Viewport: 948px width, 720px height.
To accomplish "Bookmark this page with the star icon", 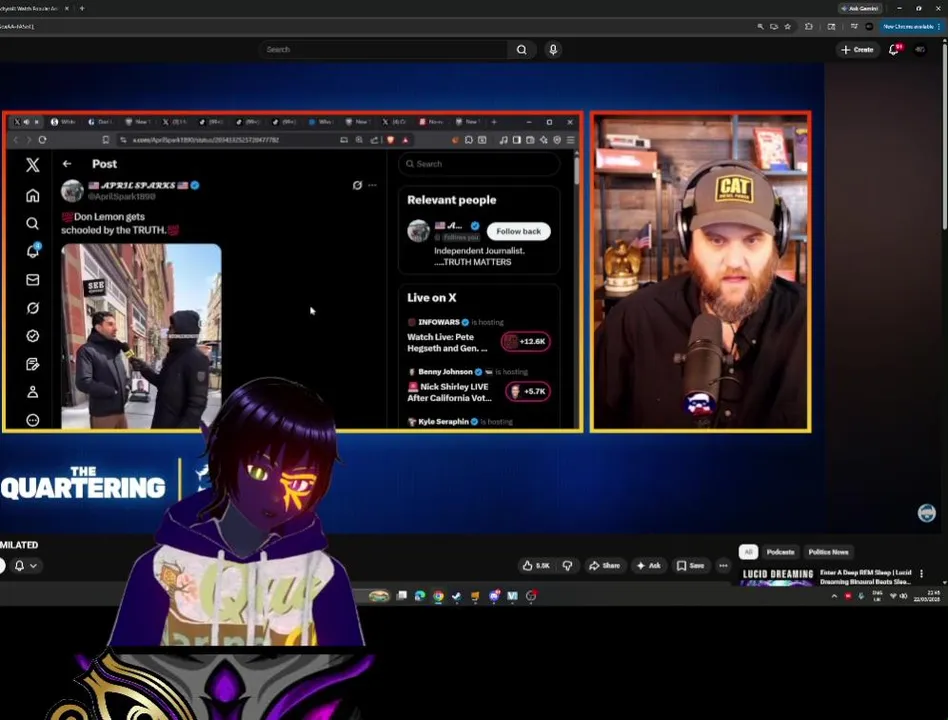I will point(787,27).
